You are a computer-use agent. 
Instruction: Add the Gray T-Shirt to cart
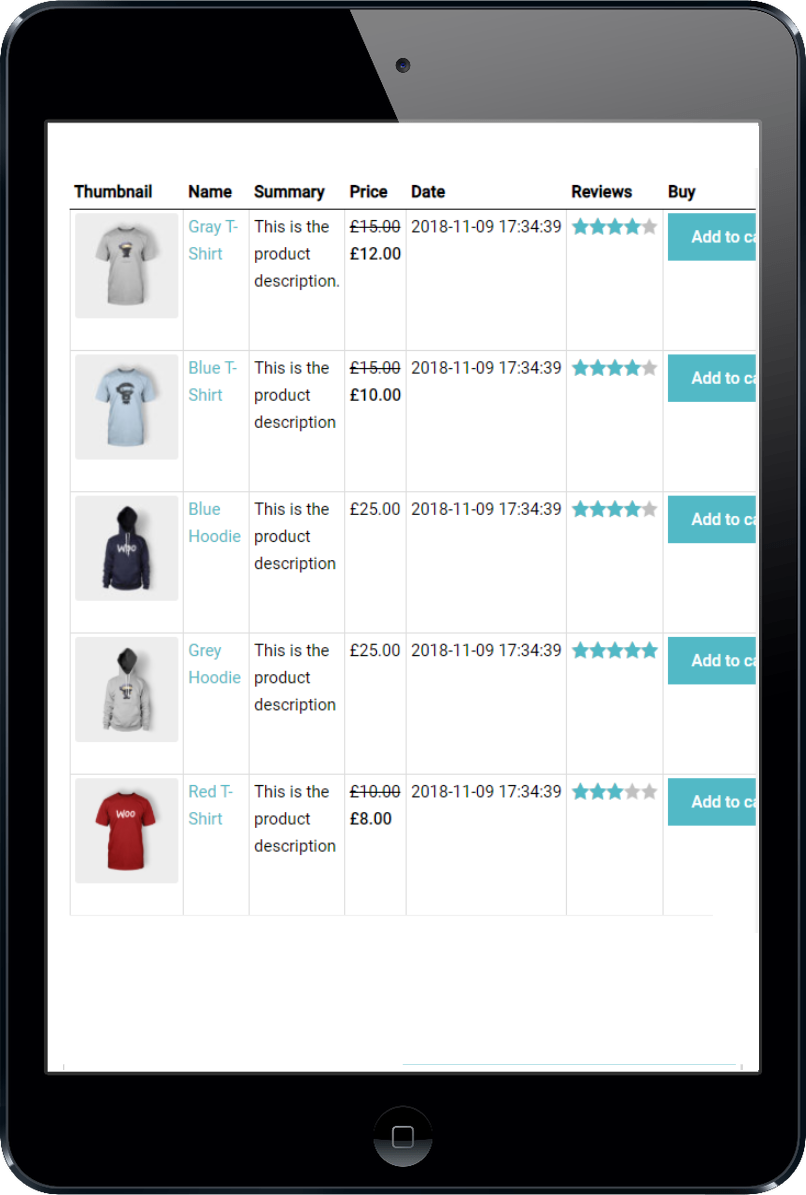coord(712,237)
